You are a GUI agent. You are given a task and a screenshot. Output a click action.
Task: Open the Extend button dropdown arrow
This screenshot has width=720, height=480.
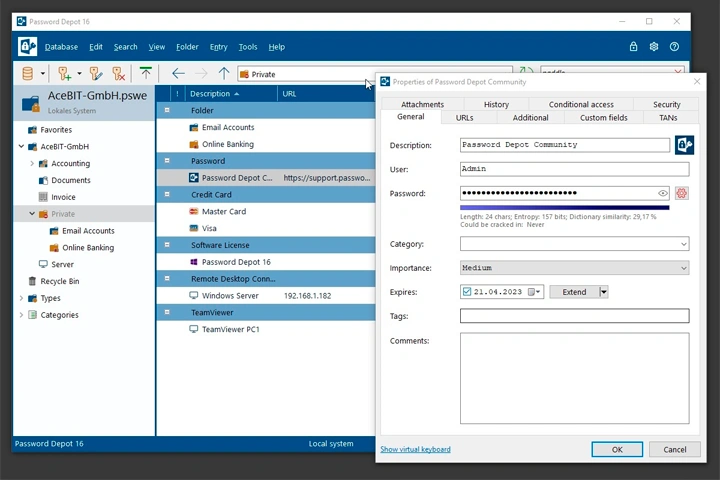[604, 292]
